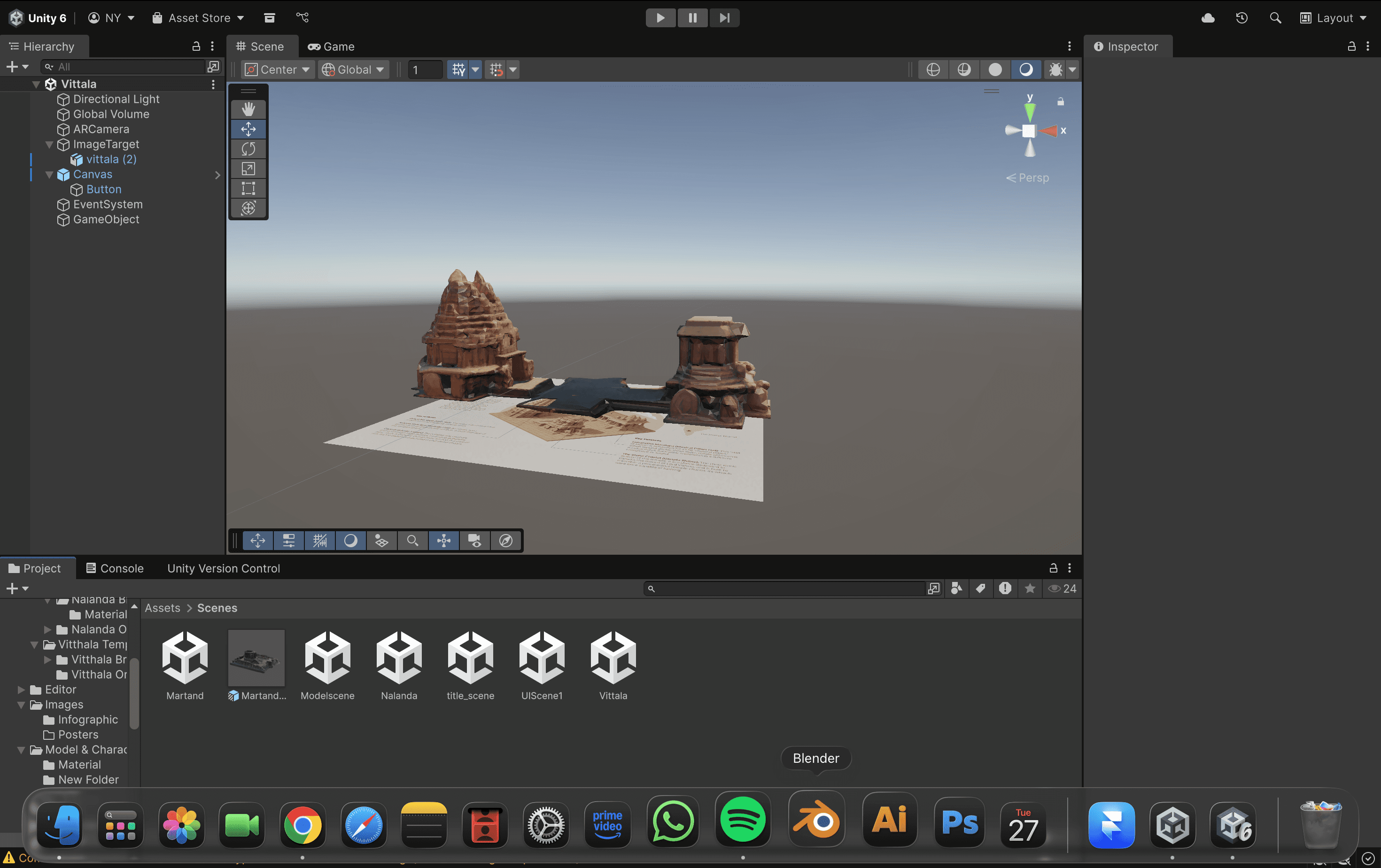Screen dimensions: 1381x868
Task: Select the Scale tool
Action: 248,169
